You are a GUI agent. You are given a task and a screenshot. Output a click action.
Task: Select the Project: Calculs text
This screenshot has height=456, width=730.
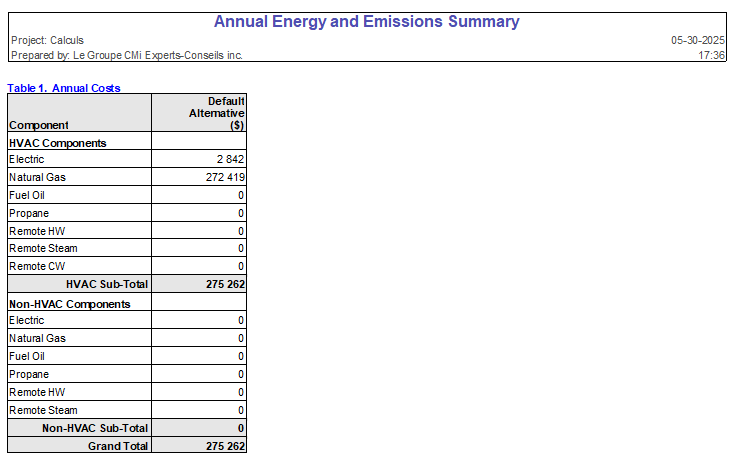click(47, 40)
